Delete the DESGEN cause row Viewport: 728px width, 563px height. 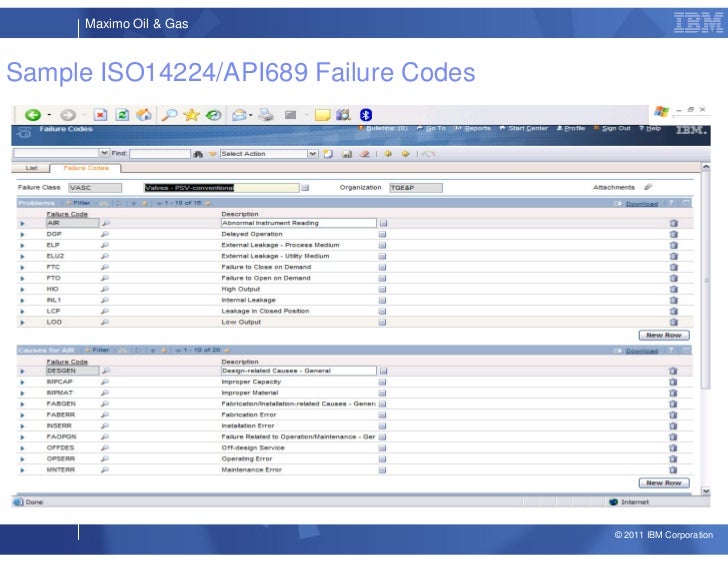[x=673, y=371]
